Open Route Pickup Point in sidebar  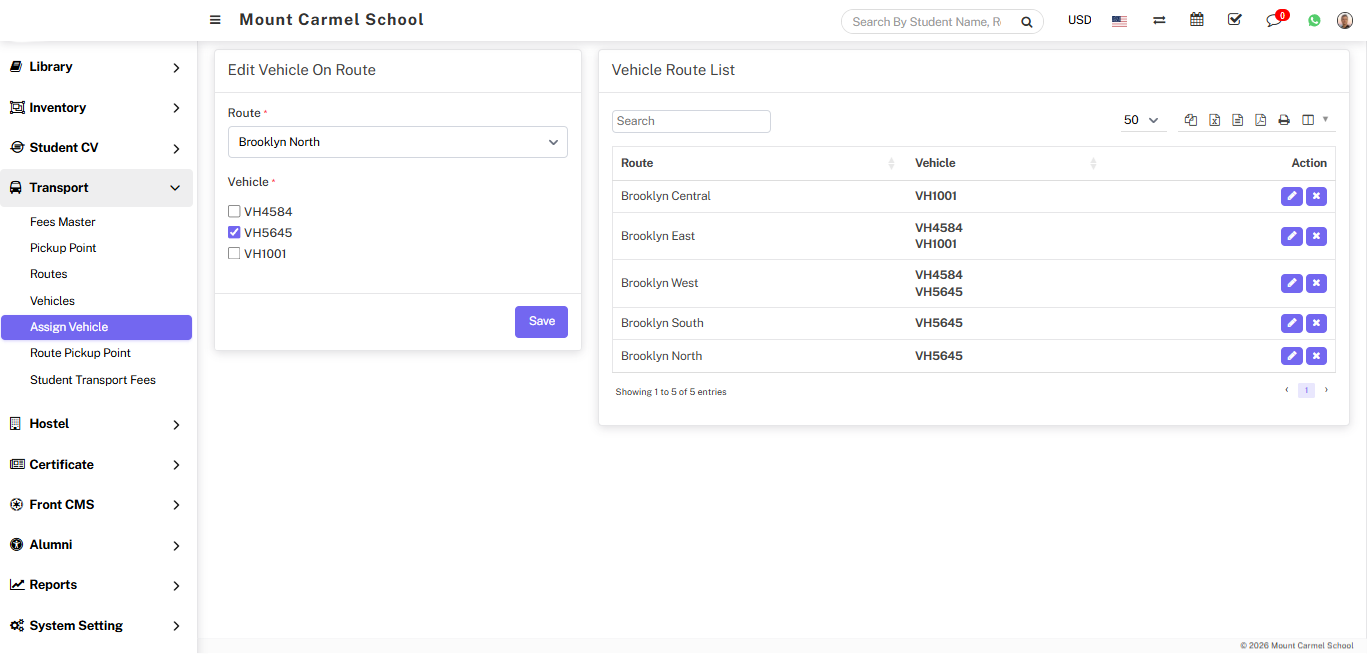[80, 353]
